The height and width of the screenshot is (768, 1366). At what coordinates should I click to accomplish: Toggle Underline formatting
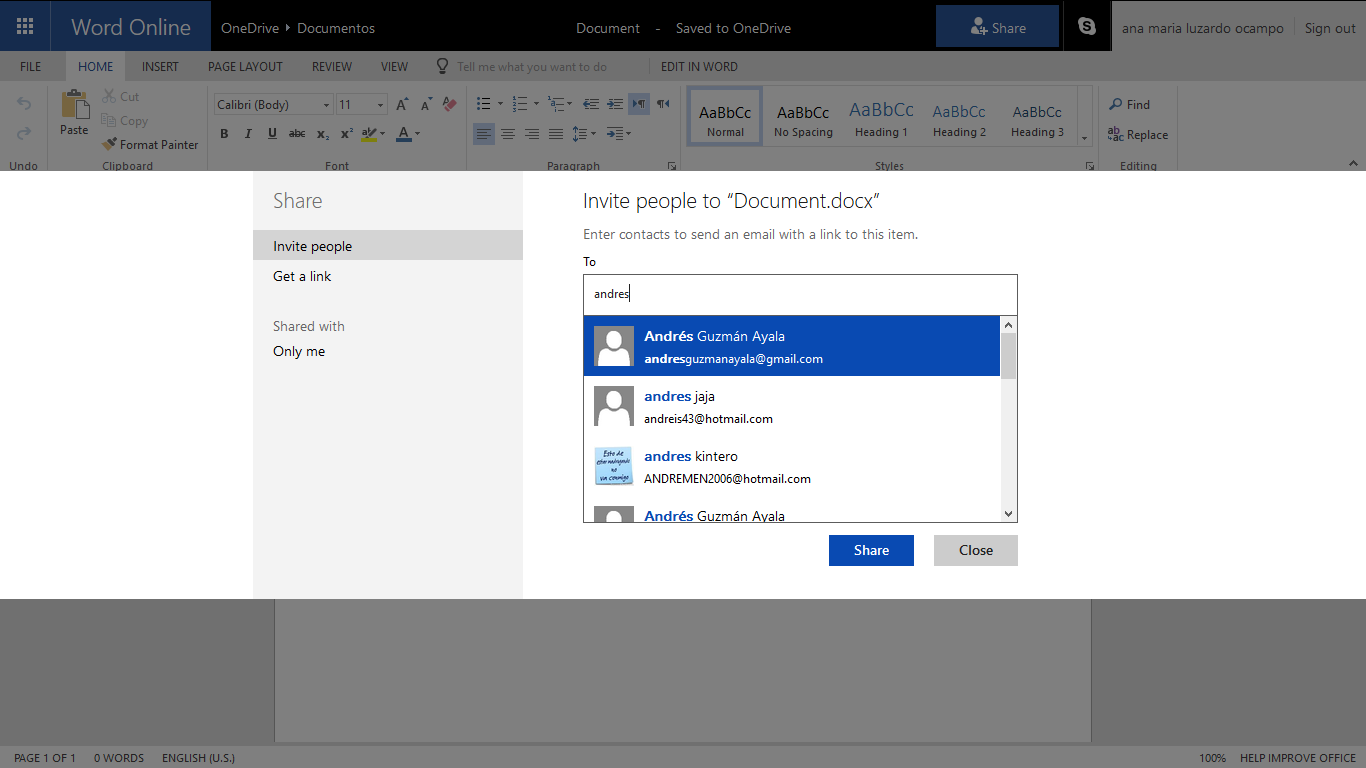272,134
